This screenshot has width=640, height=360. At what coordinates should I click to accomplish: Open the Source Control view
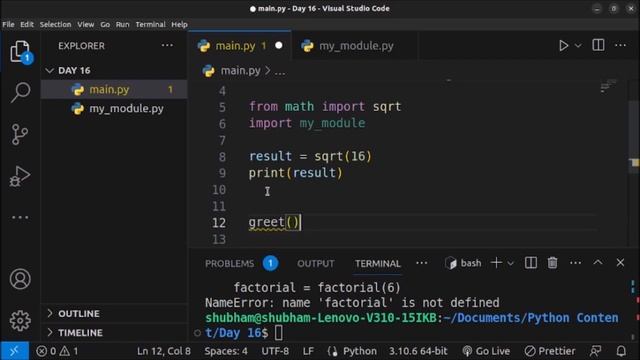(x=20, y=134)
